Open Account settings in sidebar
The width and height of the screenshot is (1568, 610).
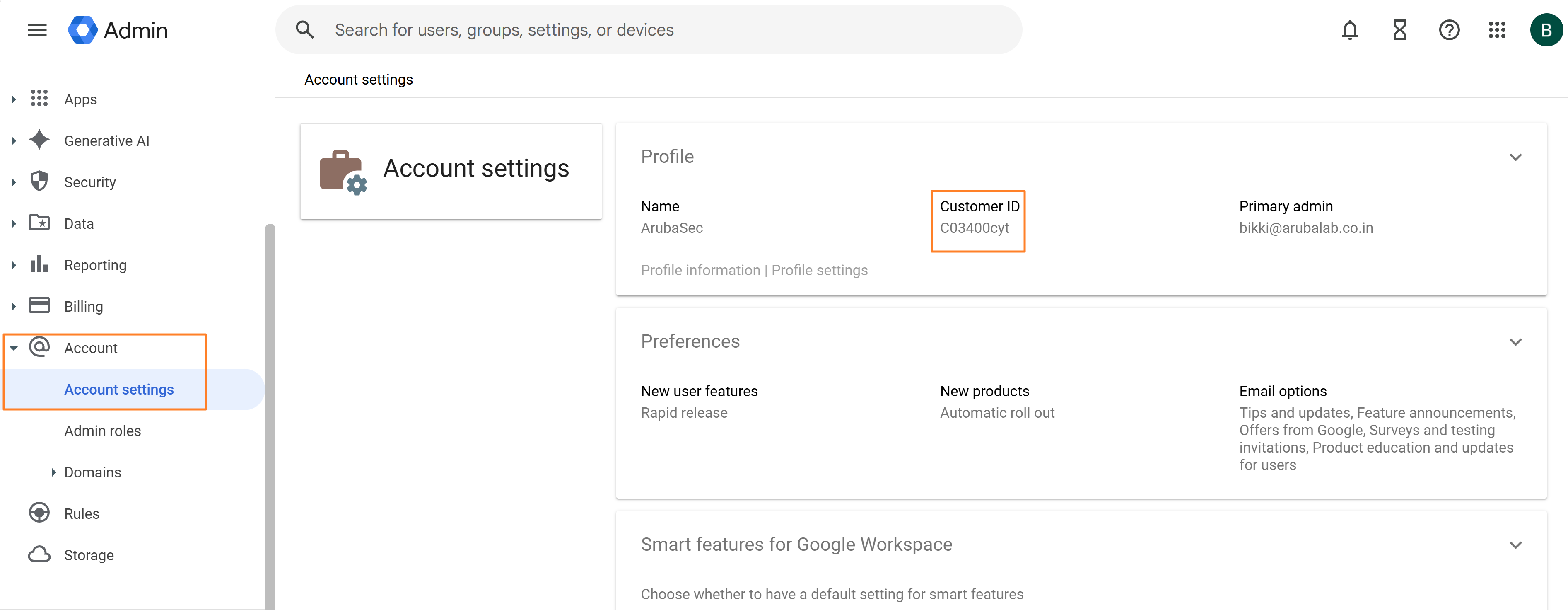click(x=119, y=389)
